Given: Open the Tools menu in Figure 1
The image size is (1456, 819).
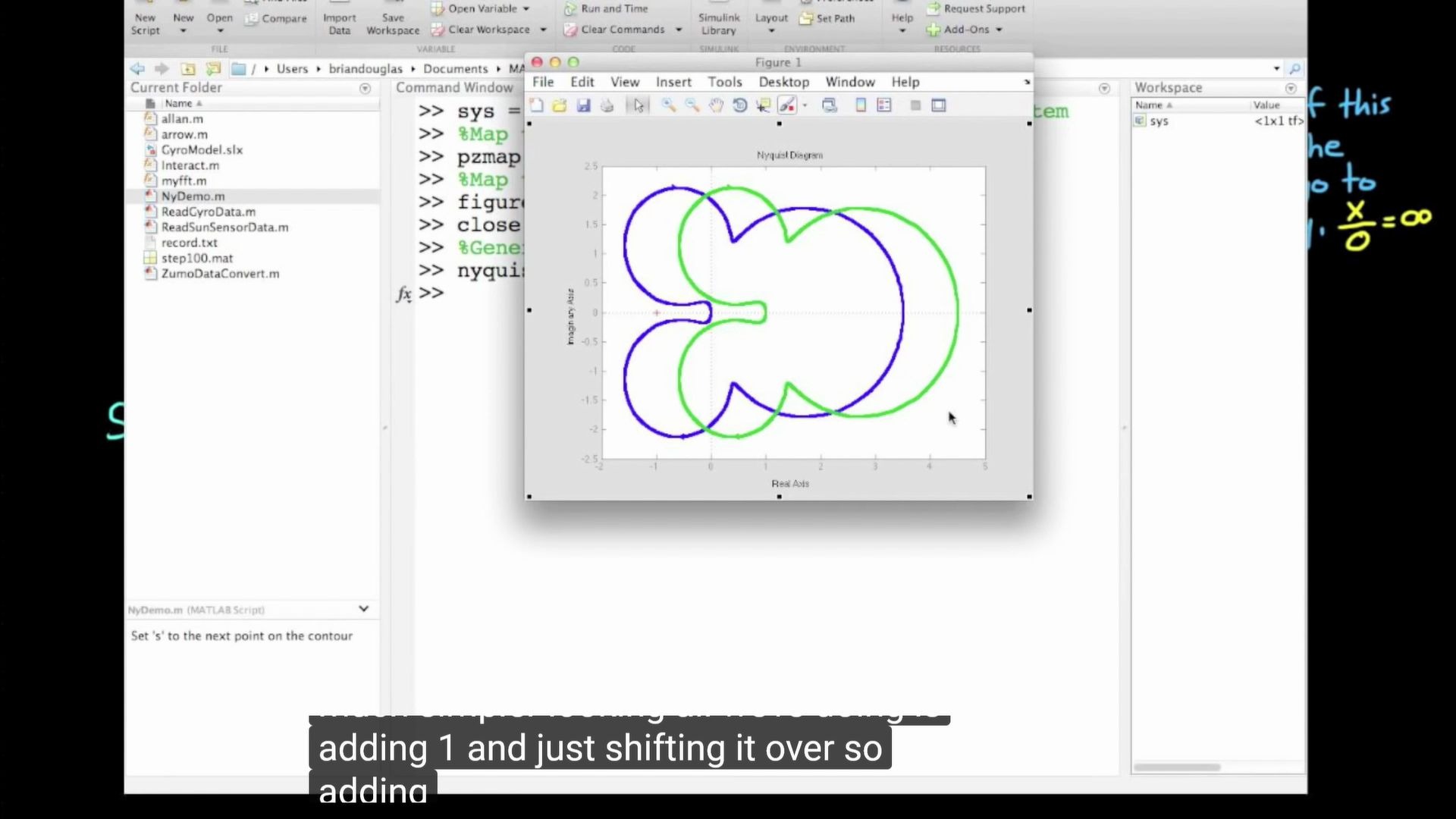Looking at the screenshot, I should [x=725, y=82].
